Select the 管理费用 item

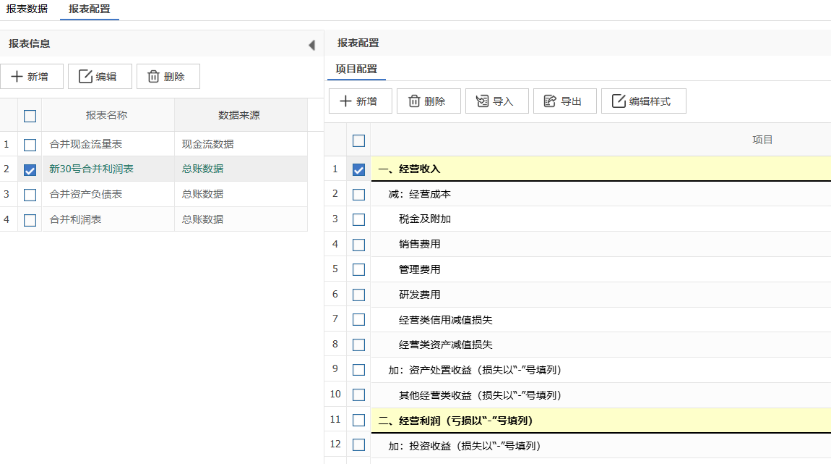(419, 269)
